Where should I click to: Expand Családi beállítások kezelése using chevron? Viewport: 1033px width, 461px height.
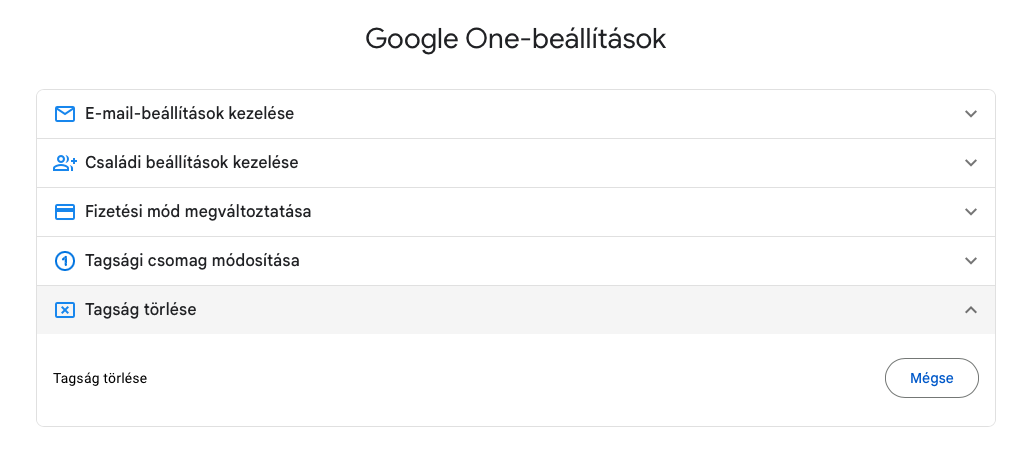coord(970,163)
